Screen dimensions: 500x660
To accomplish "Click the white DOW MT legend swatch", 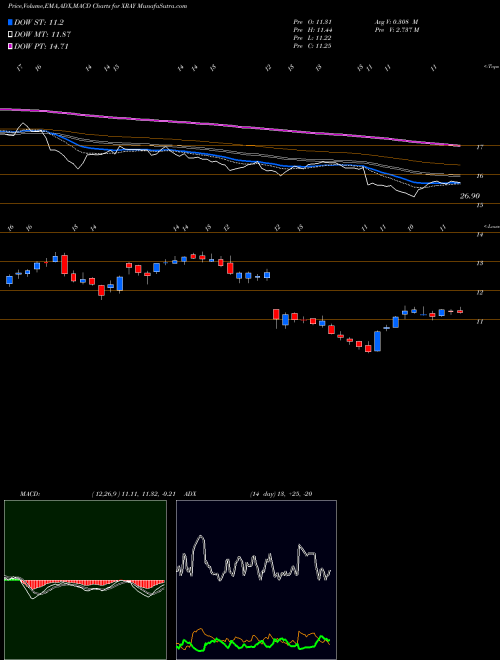I will pos(10,35).
